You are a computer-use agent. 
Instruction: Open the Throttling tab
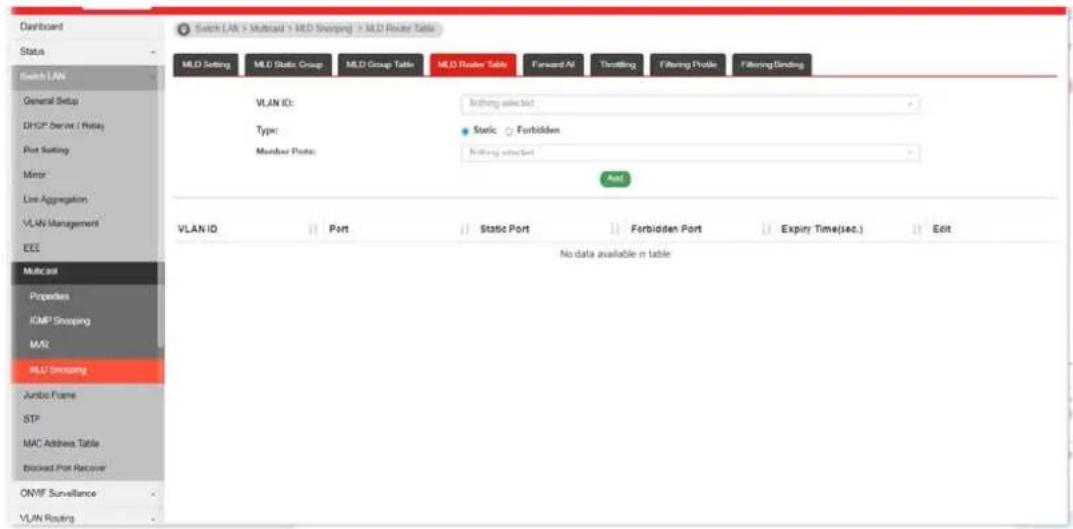(617, 64)
